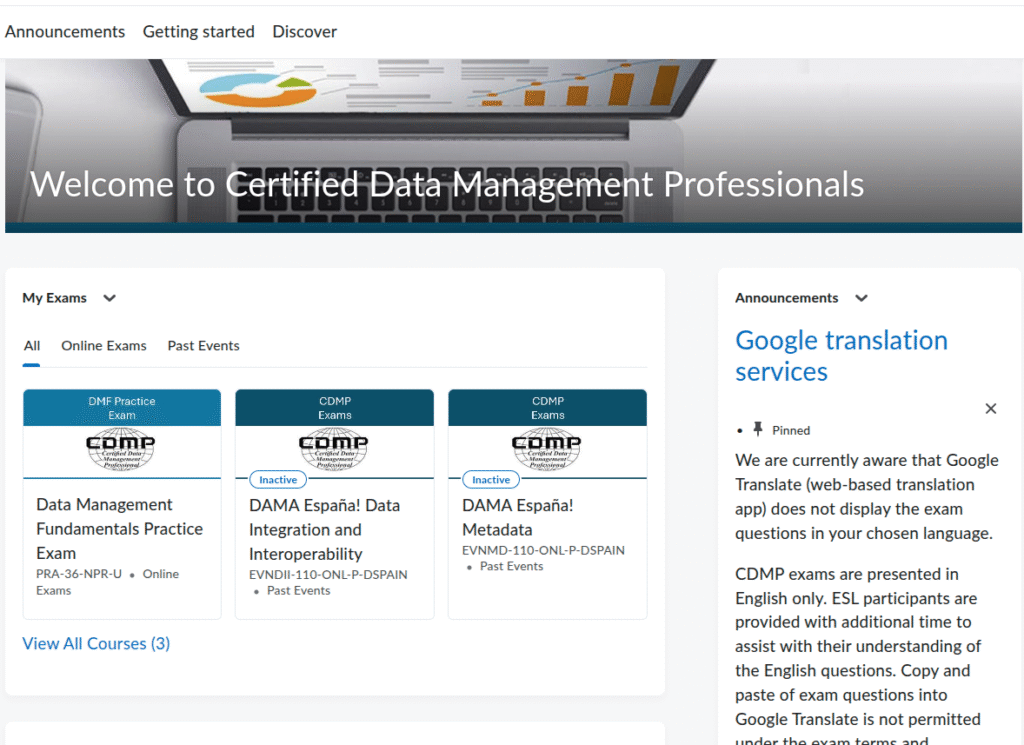Image resolution: width=1024 pixels, height=745 pixels.
Task: Click the course code EVNMD-110-ONL-P-DSPAIN
Action: tap(543, 550)
